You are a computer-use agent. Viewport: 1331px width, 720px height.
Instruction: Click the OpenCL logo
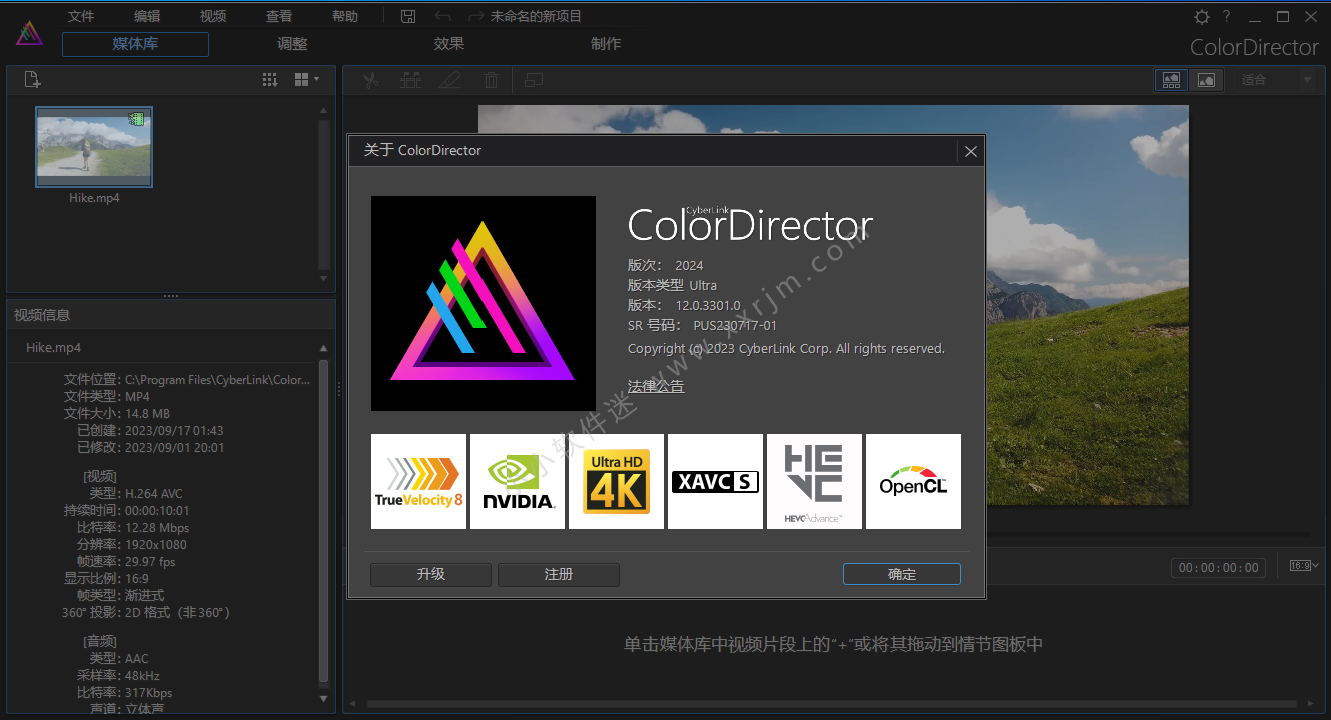point(913,481)
